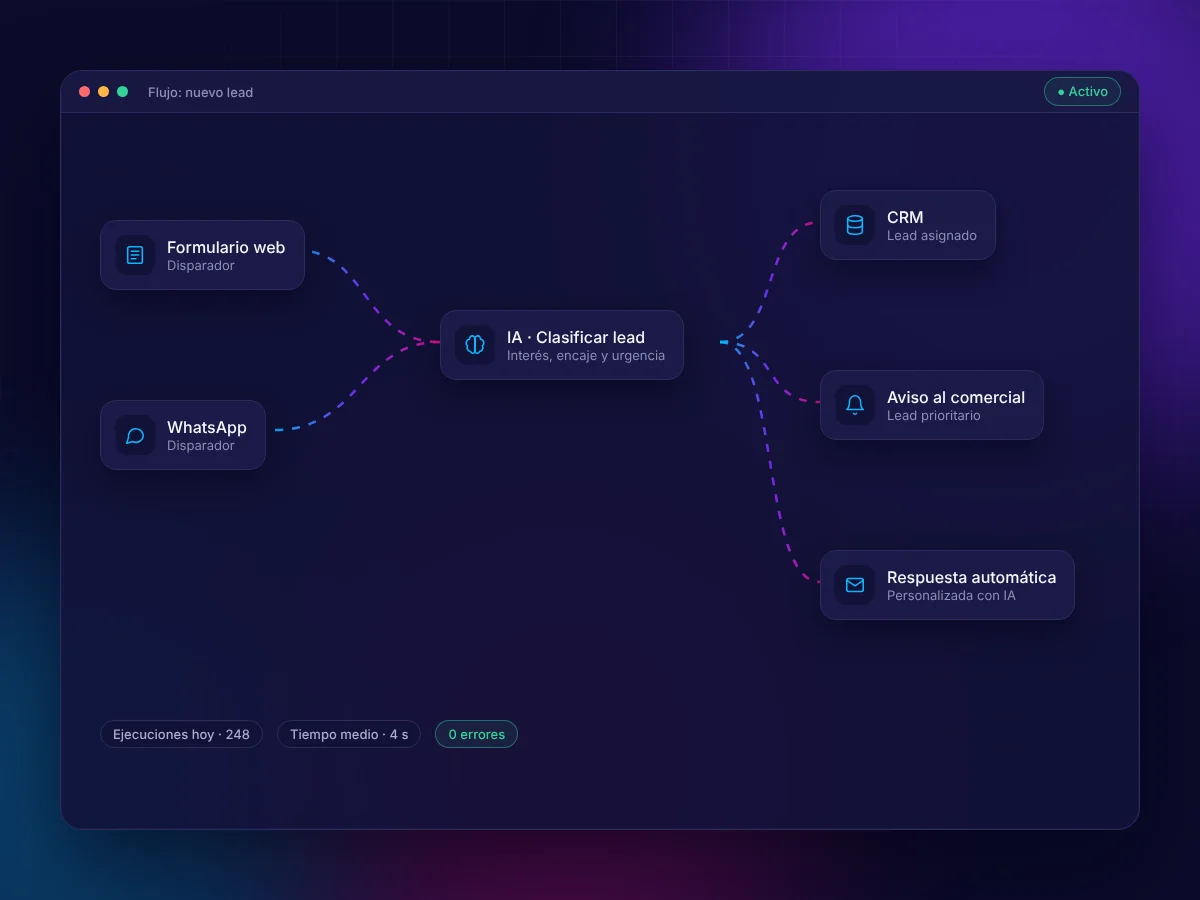
Task: Select the Formulario web title text
Action: (226, 247)
